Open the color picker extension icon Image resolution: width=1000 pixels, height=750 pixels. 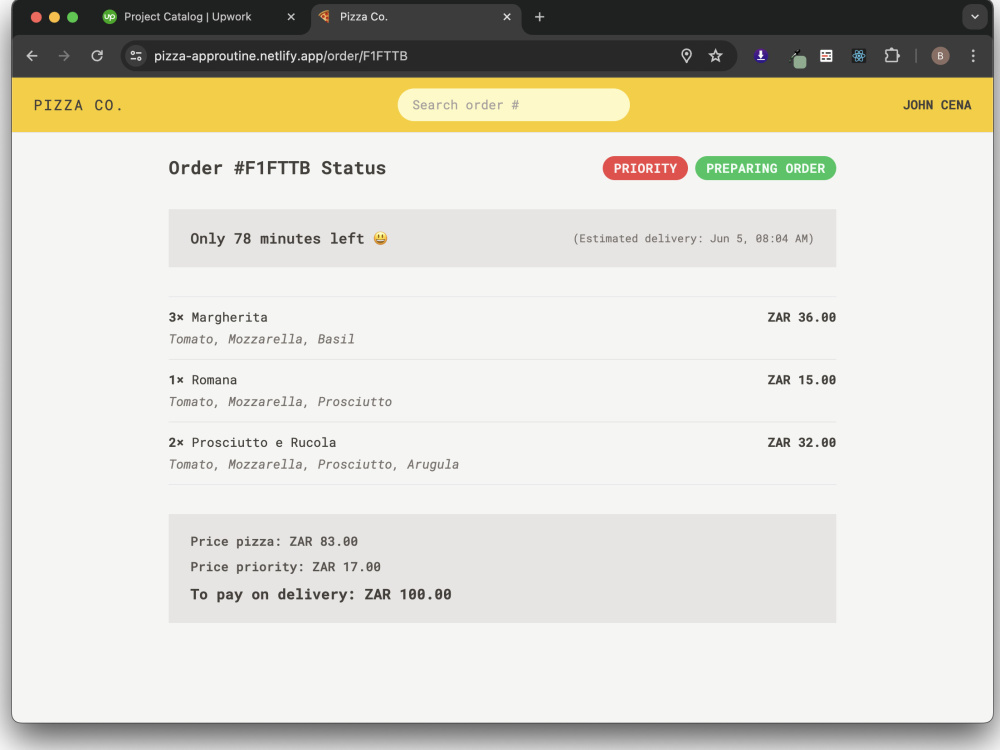point(797,58)
